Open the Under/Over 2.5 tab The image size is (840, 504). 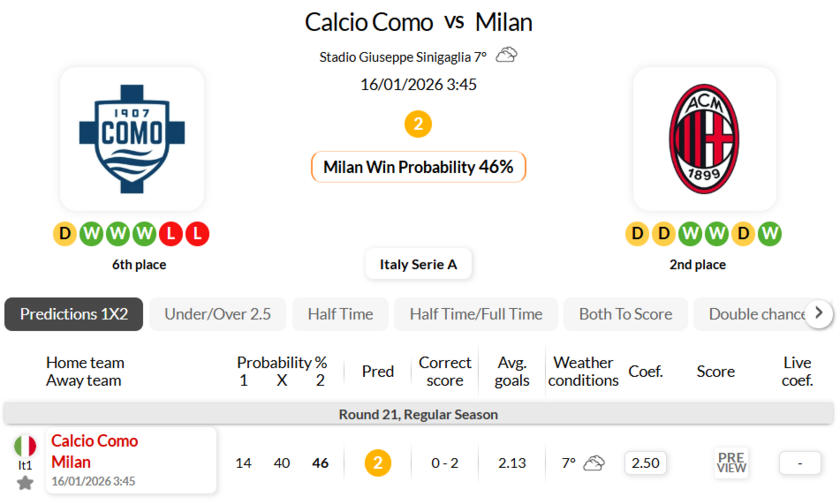pos(217,314)
